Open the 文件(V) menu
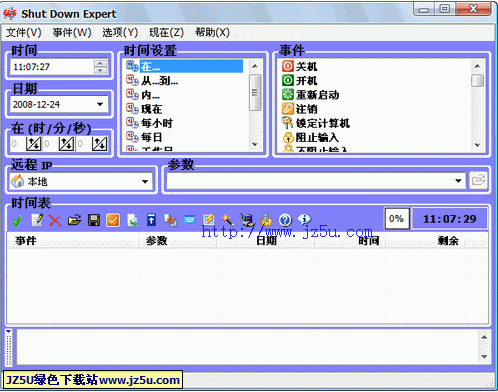The image size is (498, 392). click(x=24, y=32)
